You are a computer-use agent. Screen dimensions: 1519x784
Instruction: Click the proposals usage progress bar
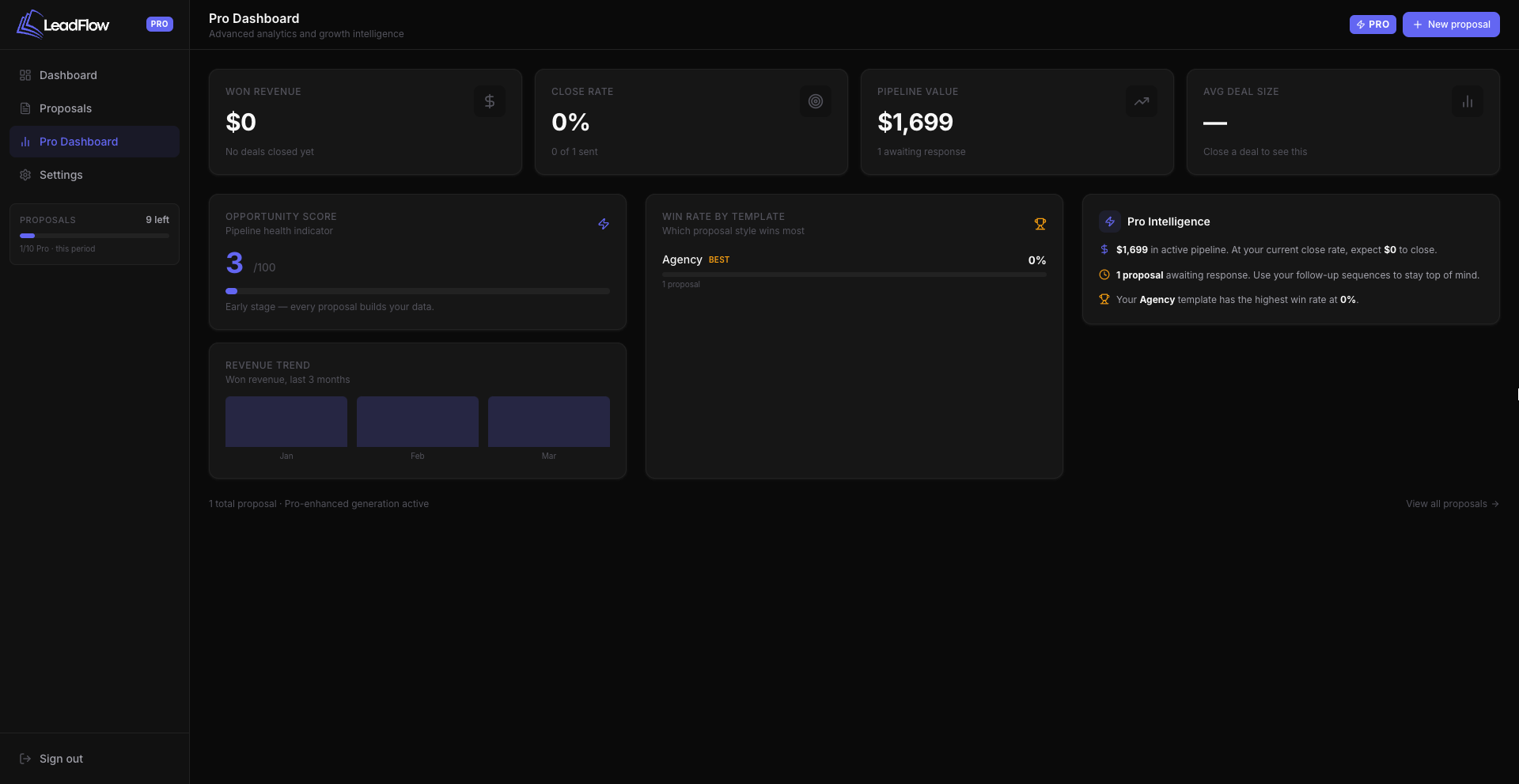point(93,235)
